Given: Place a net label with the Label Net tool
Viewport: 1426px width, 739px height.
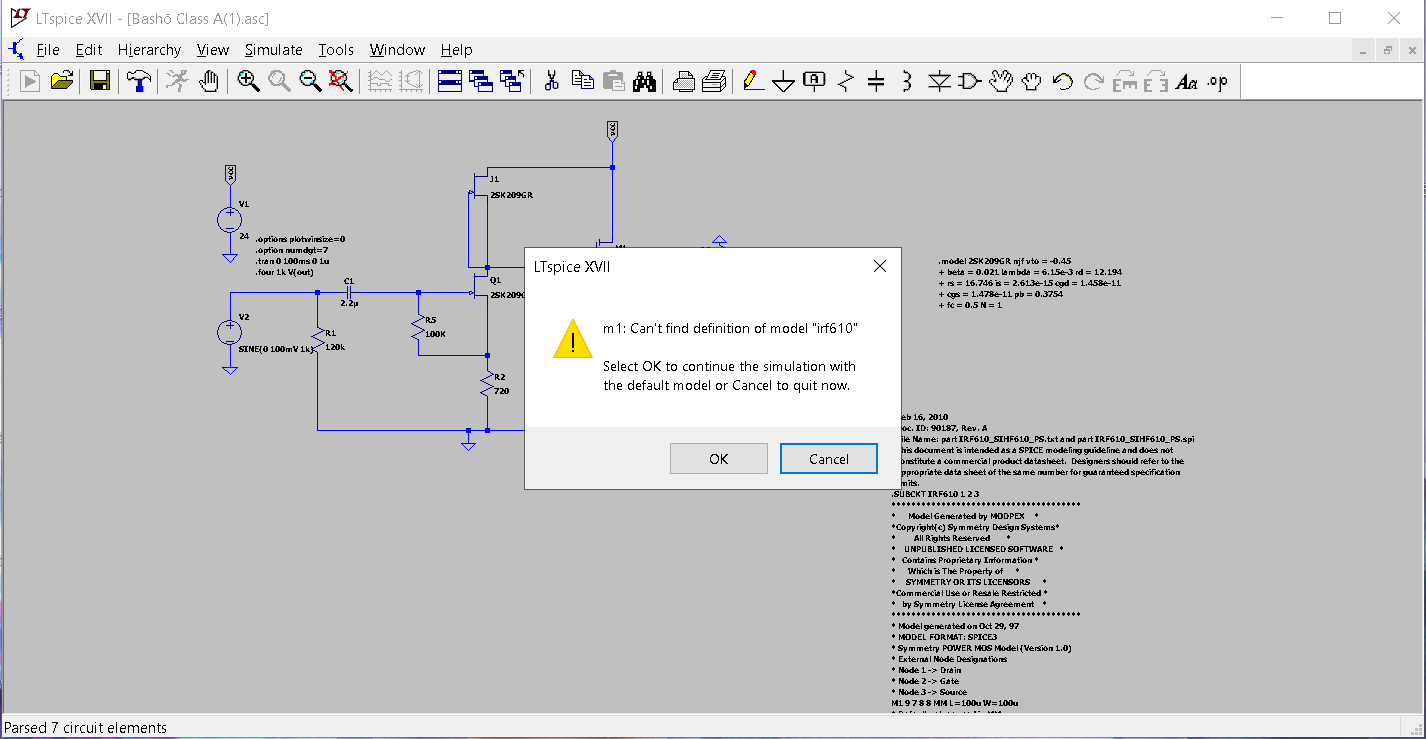Looking at the screenshot, I should (815, 82).
